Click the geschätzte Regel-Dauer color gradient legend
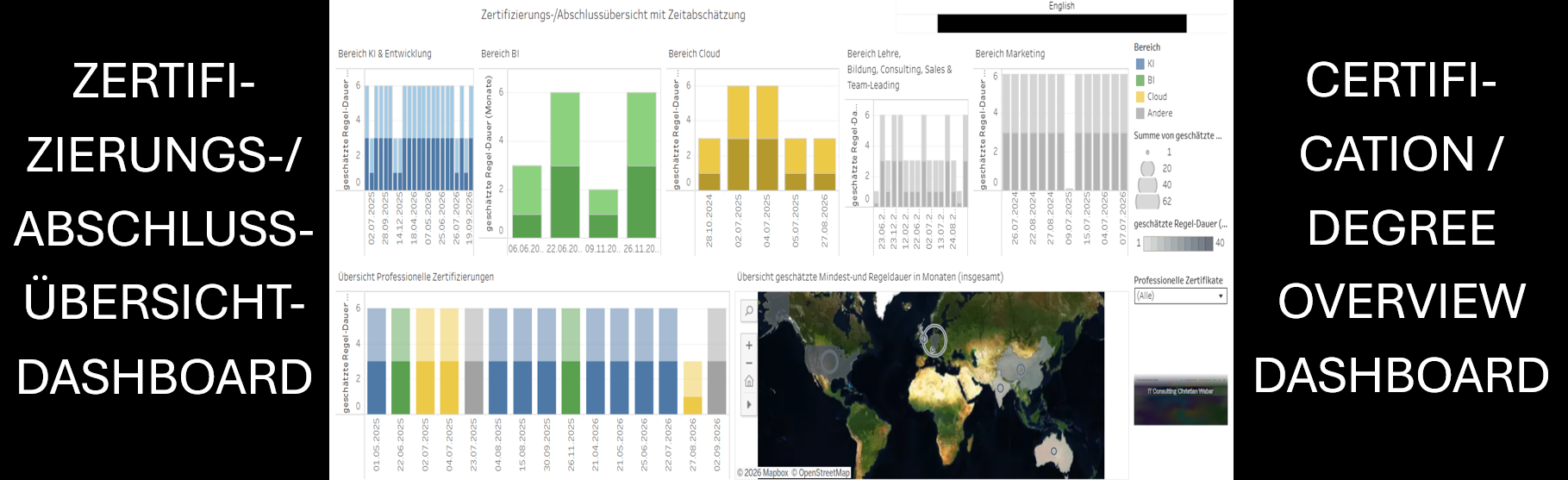 click(1178, 243)
